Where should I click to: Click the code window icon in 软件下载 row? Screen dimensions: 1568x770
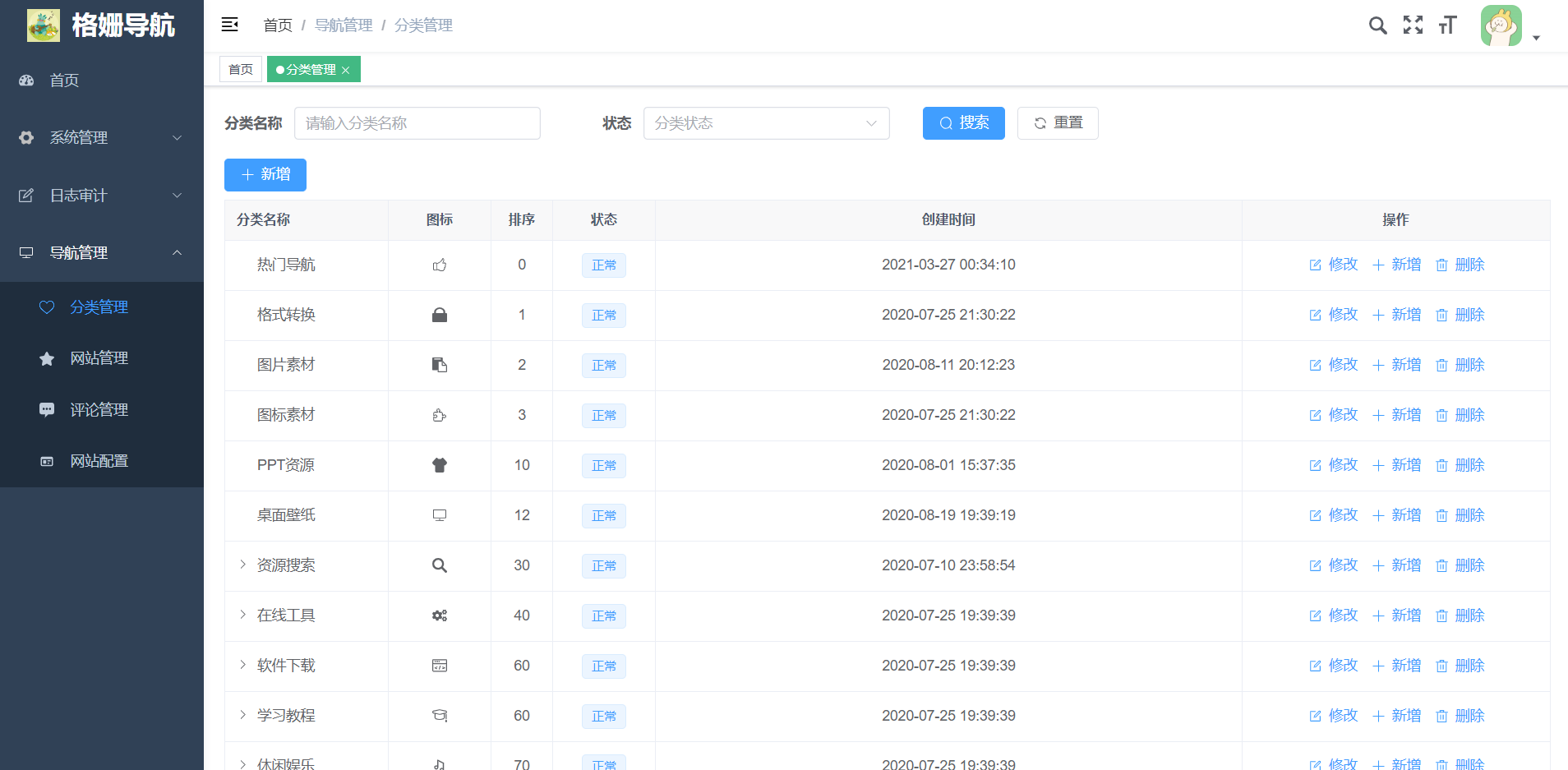[x=440, y=666]
